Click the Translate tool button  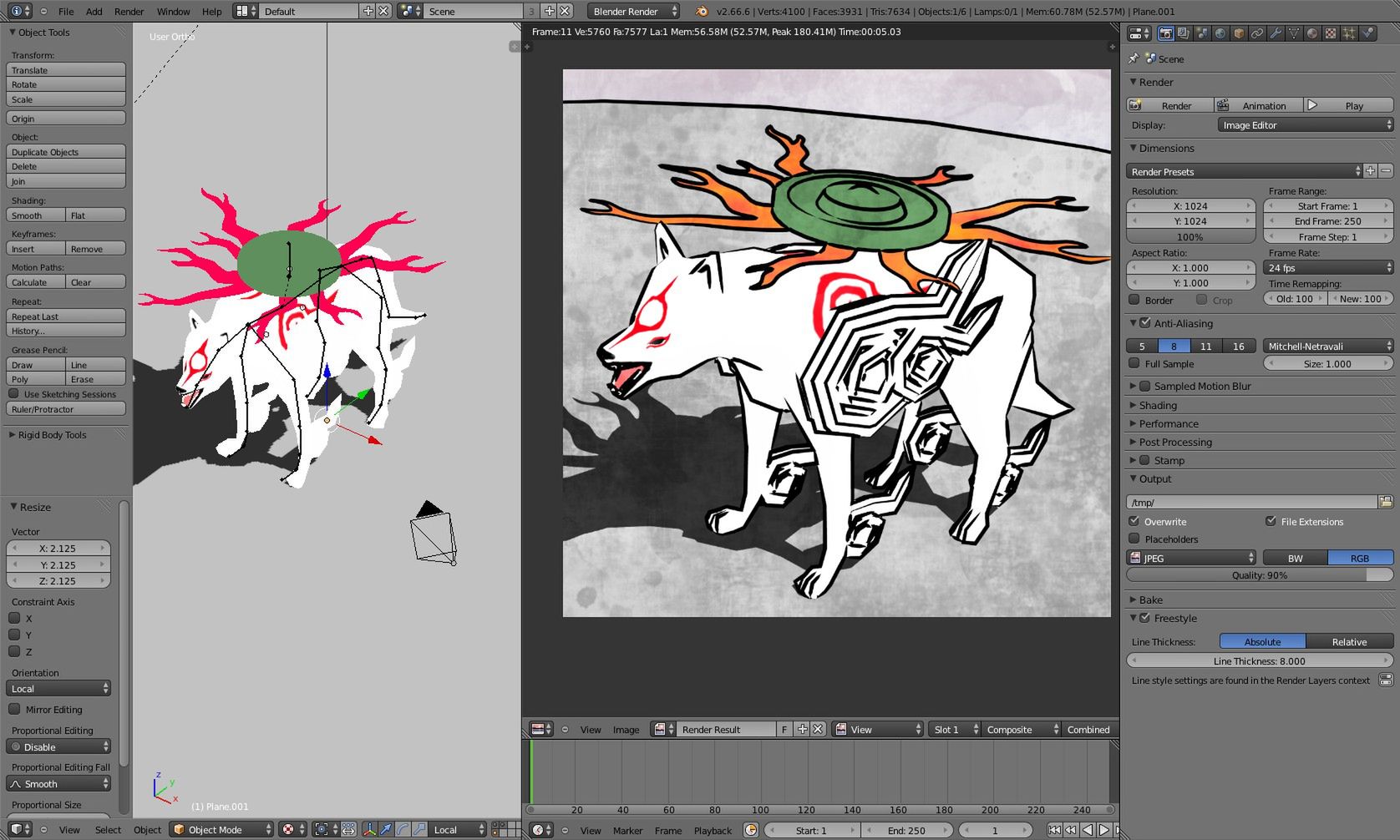(66, 70)
